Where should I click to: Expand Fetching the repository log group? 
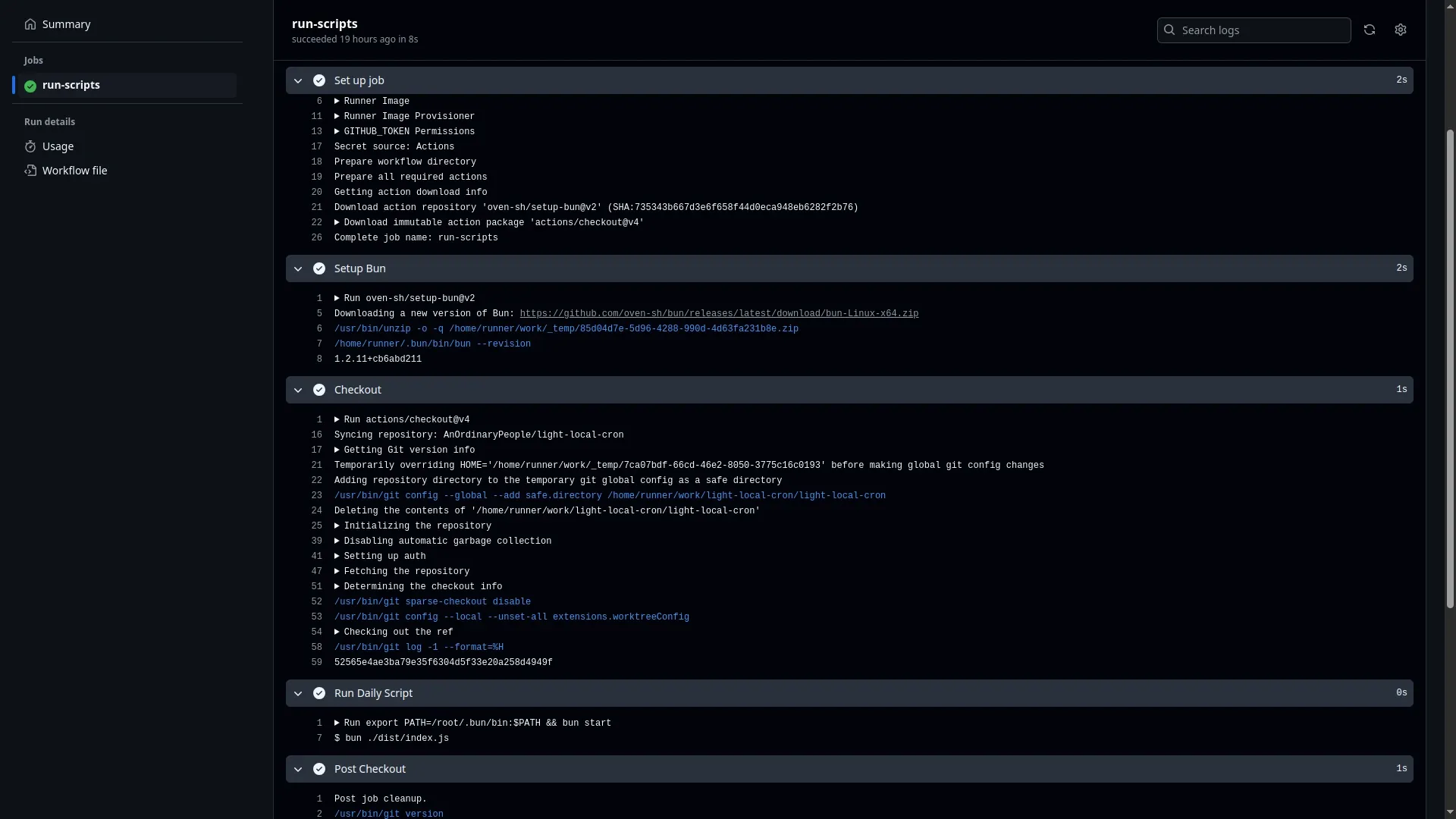(x=337, y=571)
